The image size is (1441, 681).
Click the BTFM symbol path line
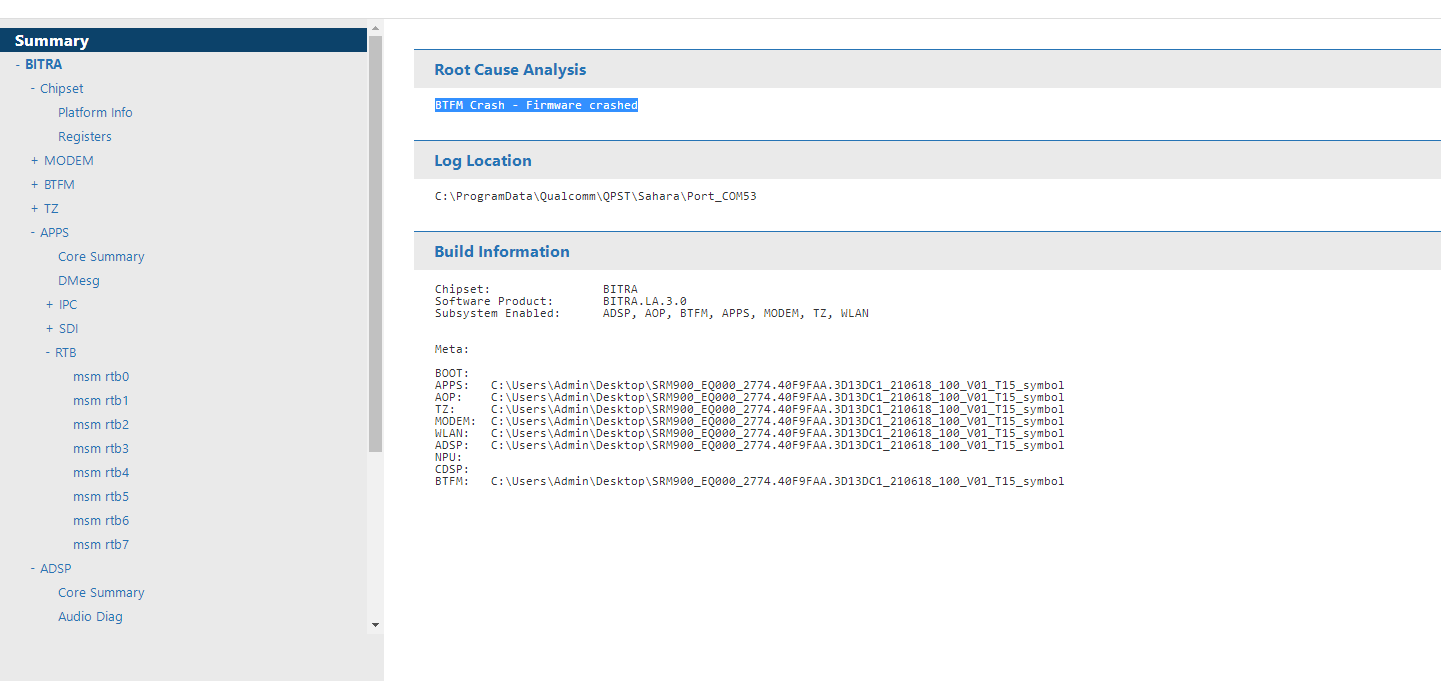point(750,481)
